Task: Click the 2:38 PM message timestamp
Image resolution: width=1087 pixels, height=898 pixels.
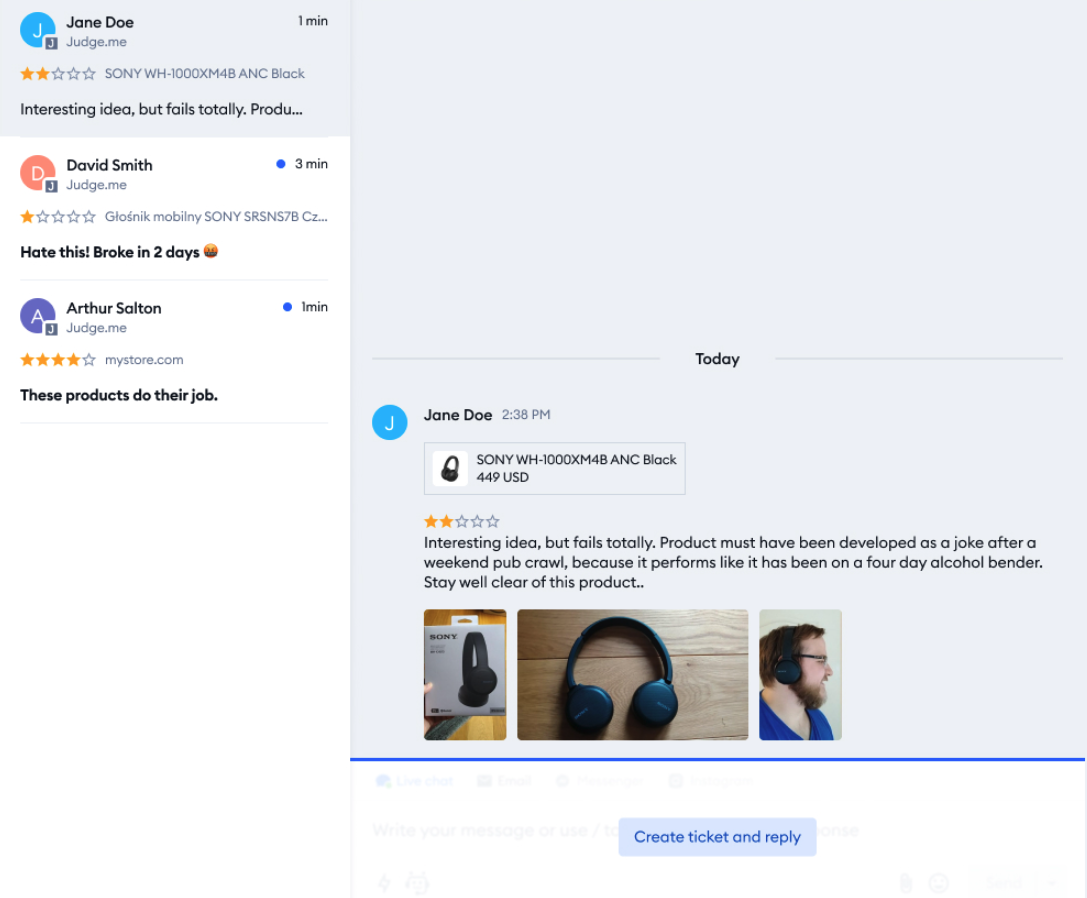Action: tap(526, 415)
